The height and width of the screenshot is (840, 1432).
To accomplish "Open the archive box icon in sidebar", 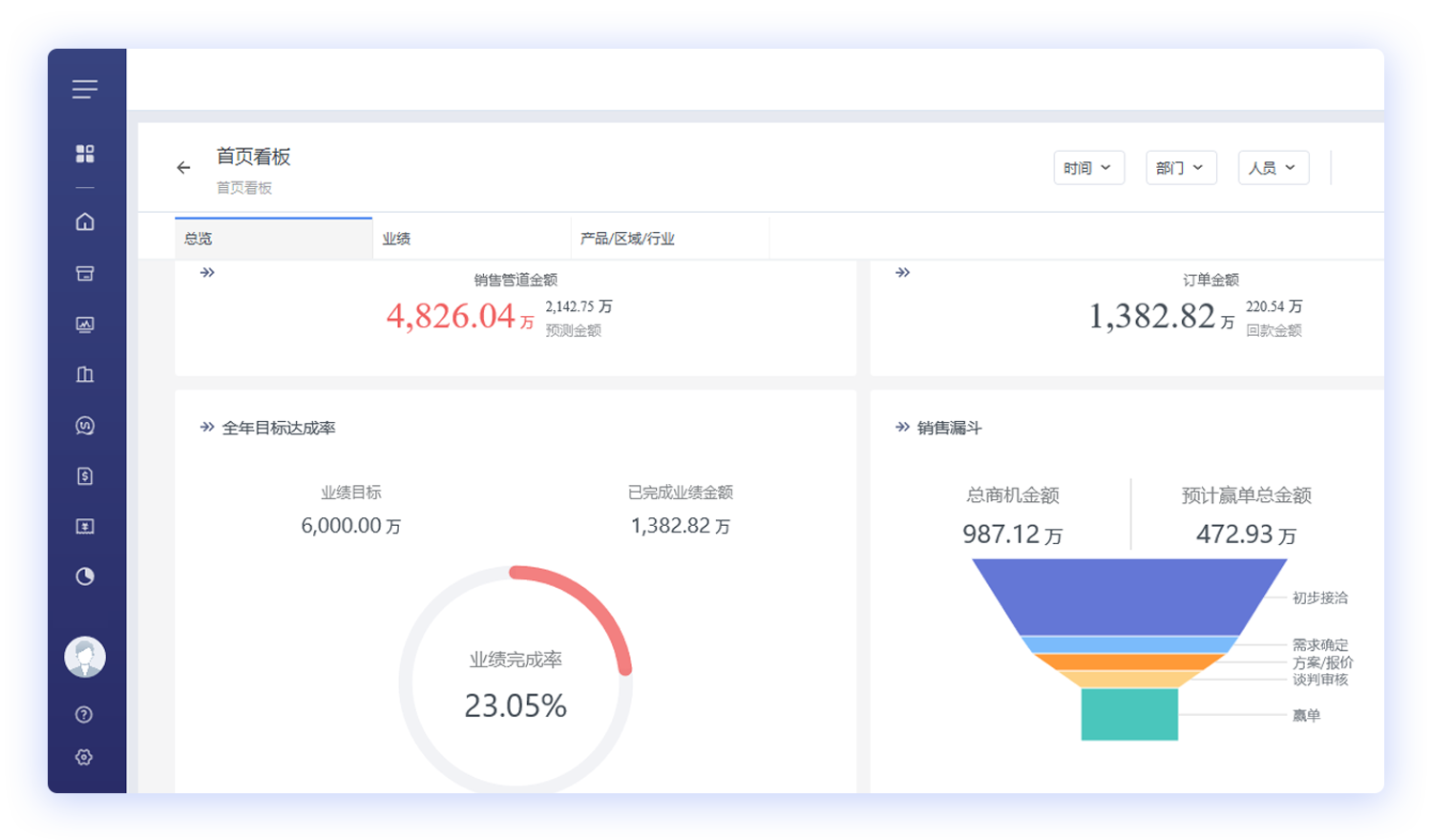I will point(85,274).
